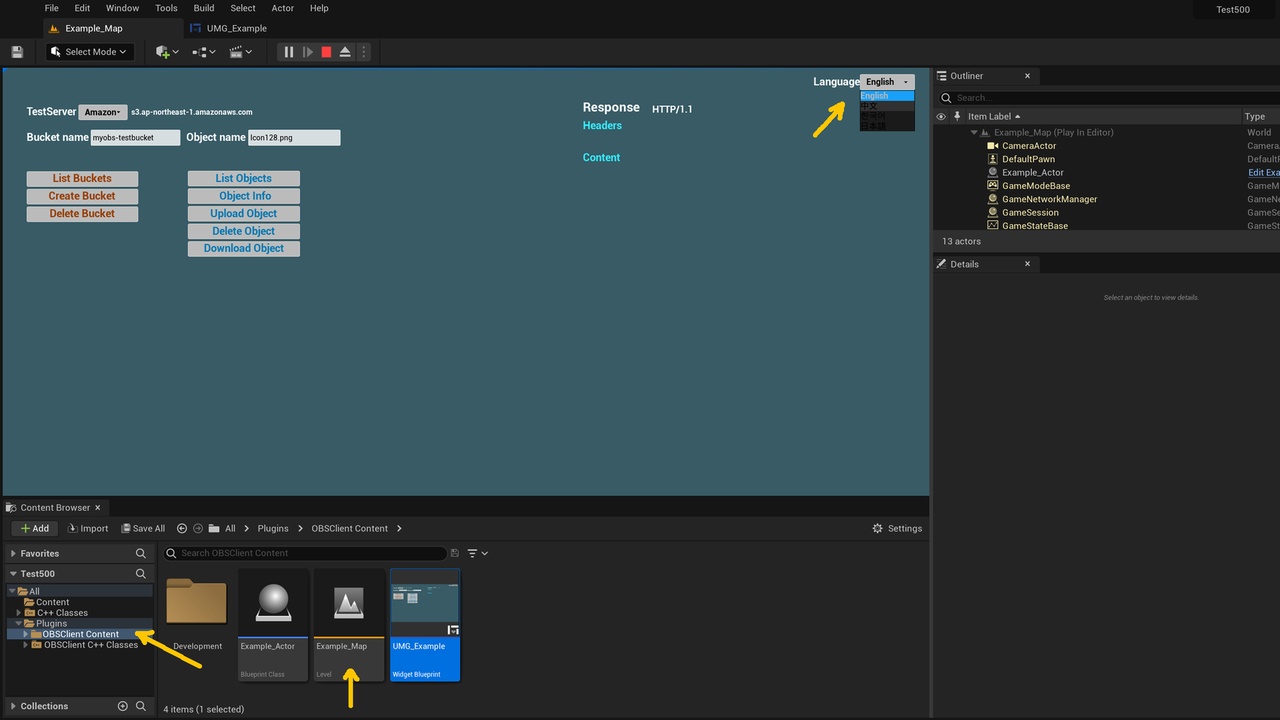Go back in Content Browser history
The width and height of the screenshot is (1280, 720).
click(182, 528)
